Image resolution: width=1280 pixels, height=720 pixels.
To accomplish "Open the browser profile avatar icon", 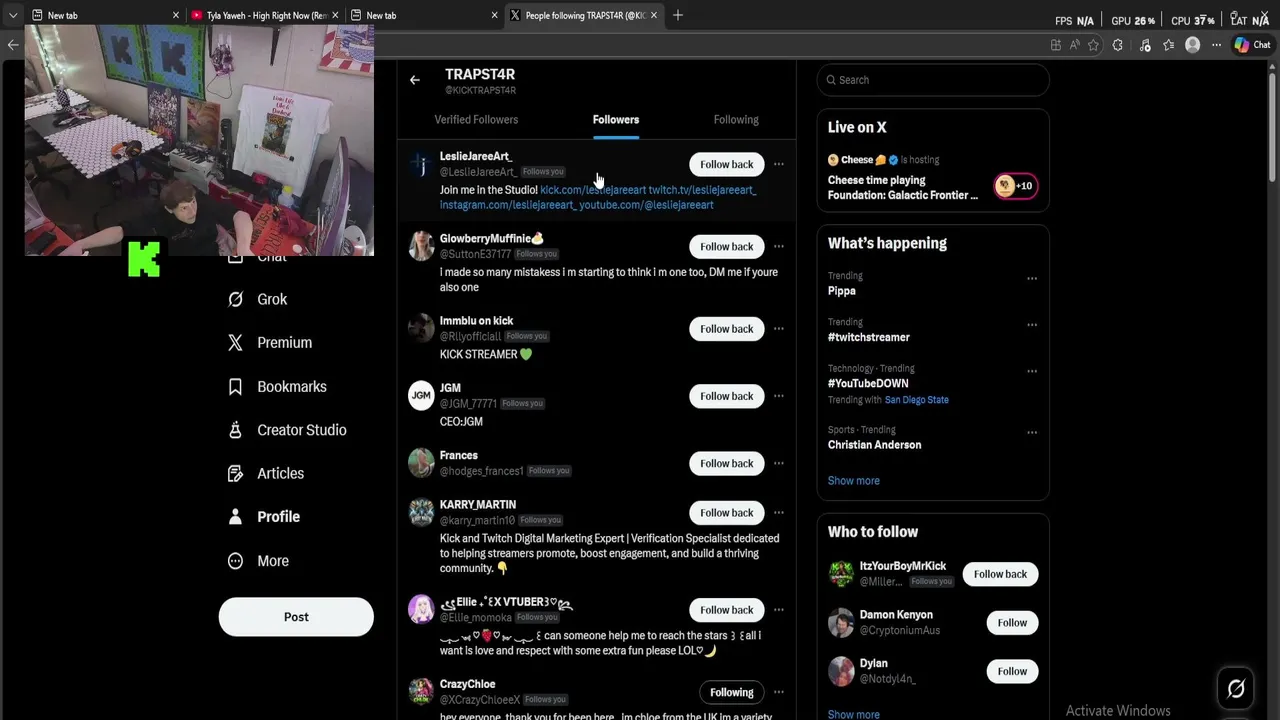I will coord(1192,45).
